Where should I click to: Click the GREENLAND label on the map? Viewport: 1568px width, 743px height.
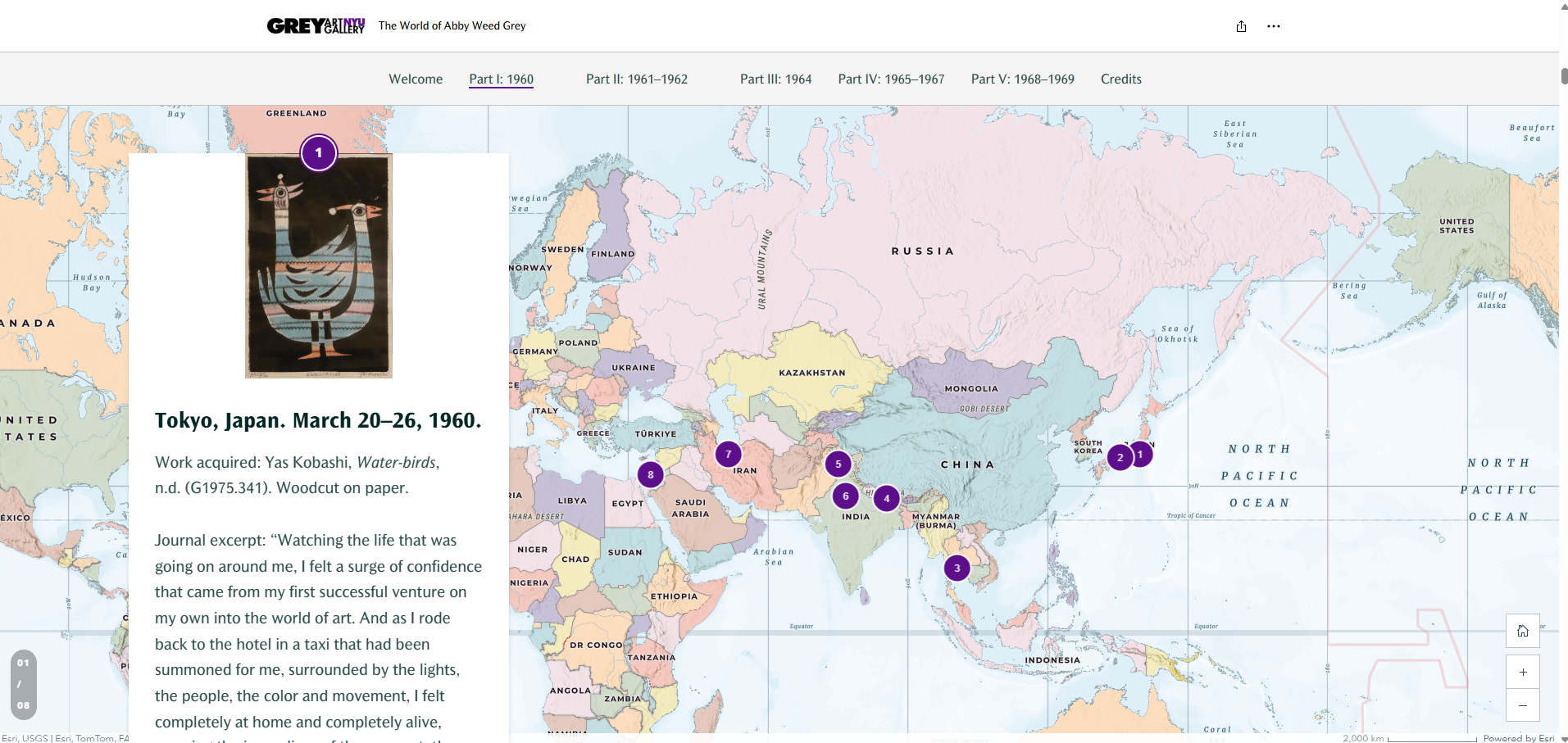pyautogui.click(x=296, y=113)
